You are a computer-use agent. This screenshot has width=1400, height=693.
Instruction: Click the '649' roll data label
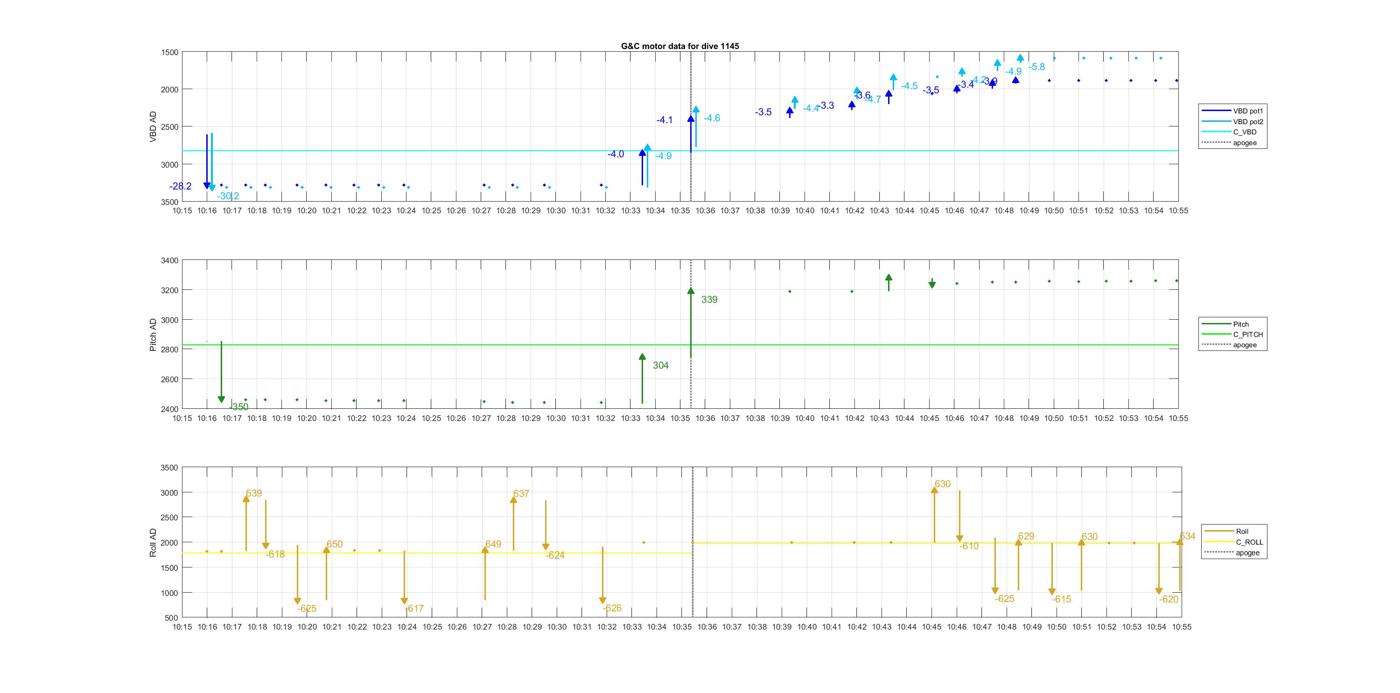[x=493, y=544]
